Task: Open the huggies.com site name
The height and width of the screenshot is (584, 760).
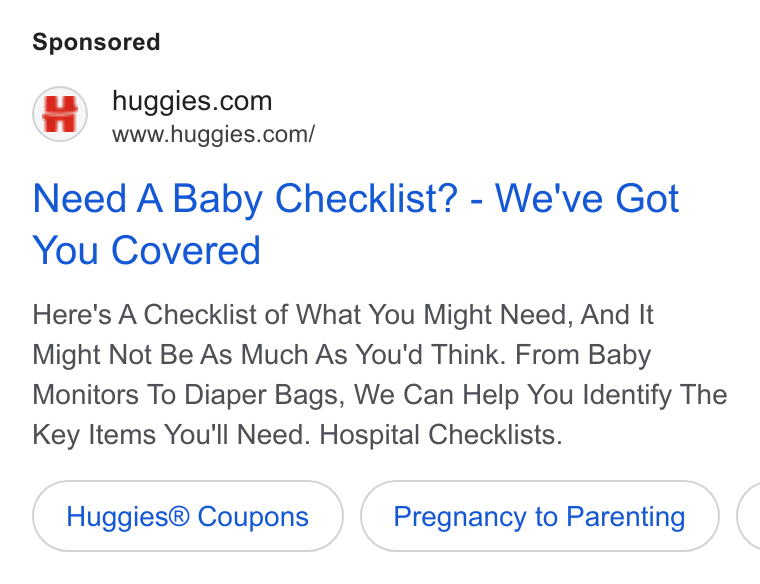Action: (x=192, y=101)
